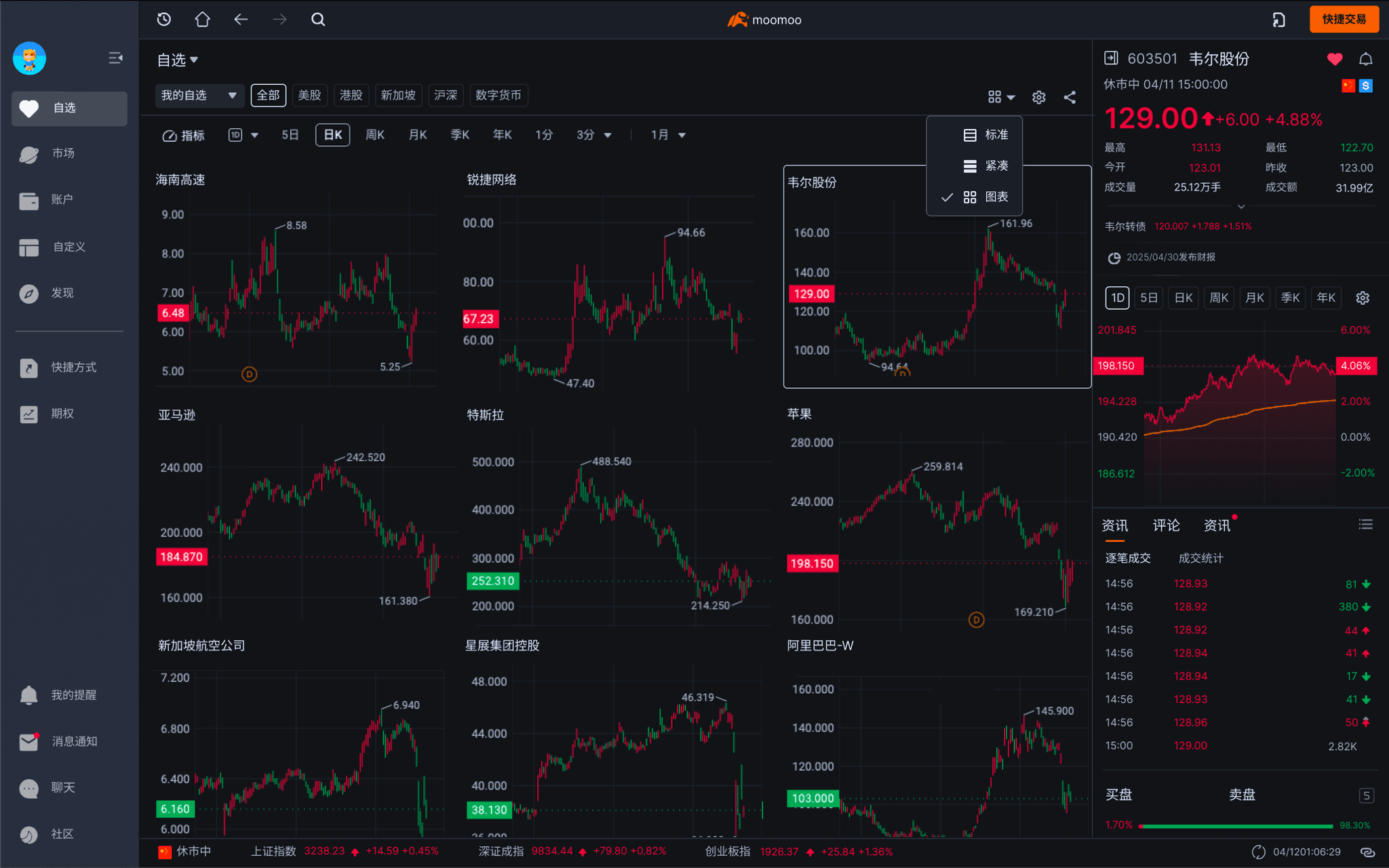Set price alert bell for 韦尔股份
Image resolution: width=1389 pixels, height=868 pixels.
pos(1365,59)
